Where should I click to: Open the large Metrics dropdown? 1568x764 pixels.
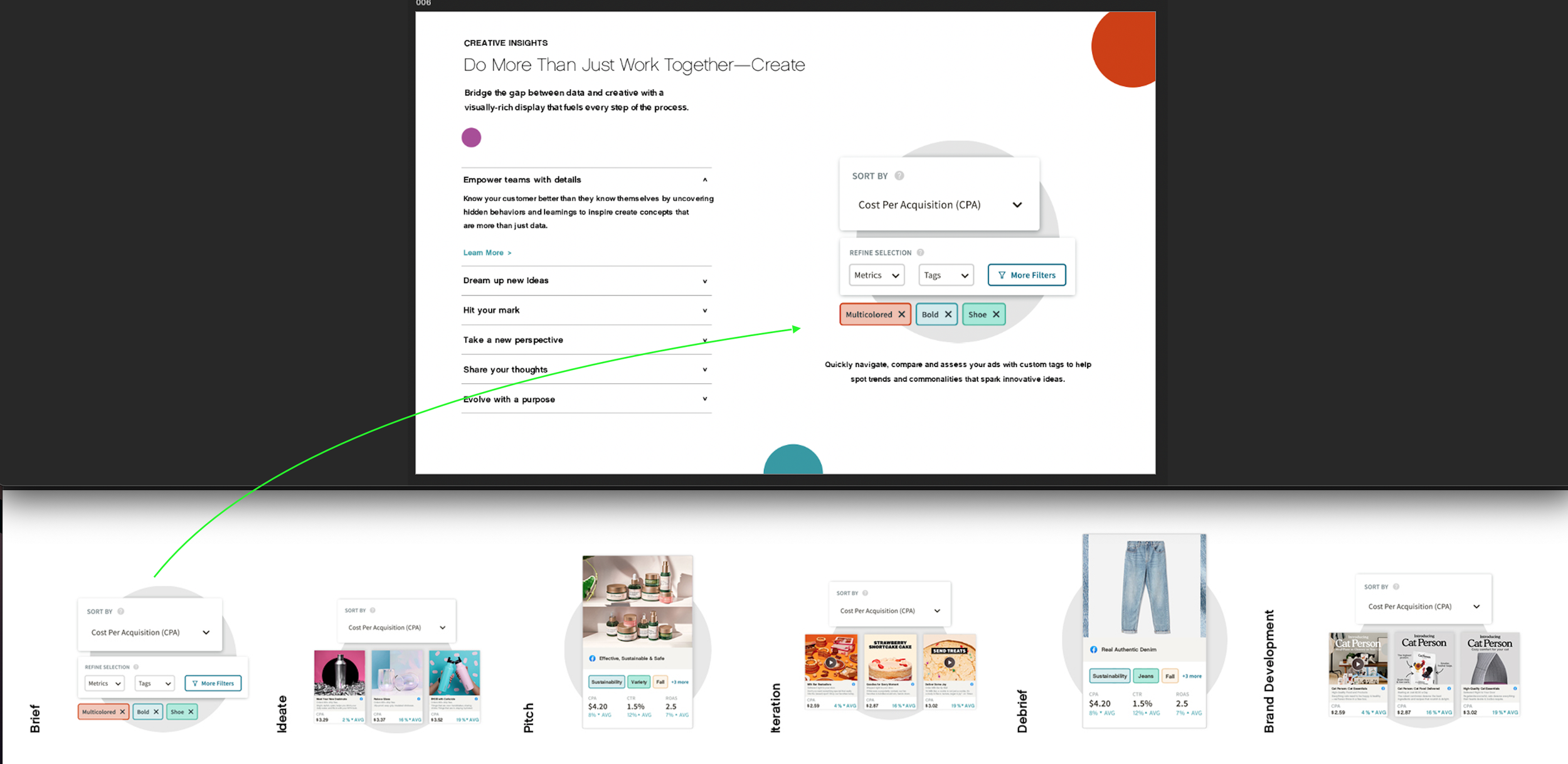876,275
